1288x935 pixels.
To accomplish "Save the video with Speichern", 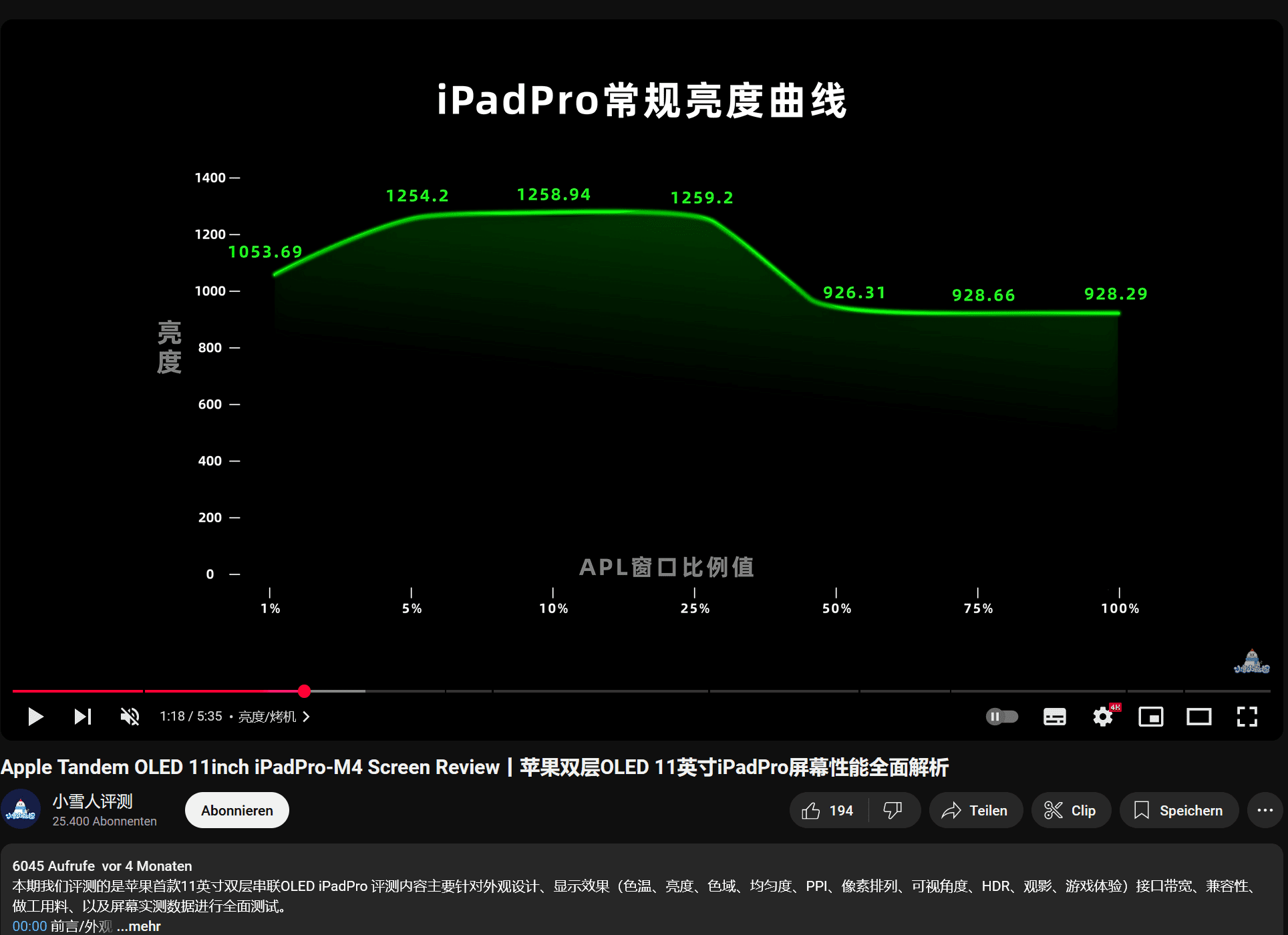I will [x=1179, y=810].
